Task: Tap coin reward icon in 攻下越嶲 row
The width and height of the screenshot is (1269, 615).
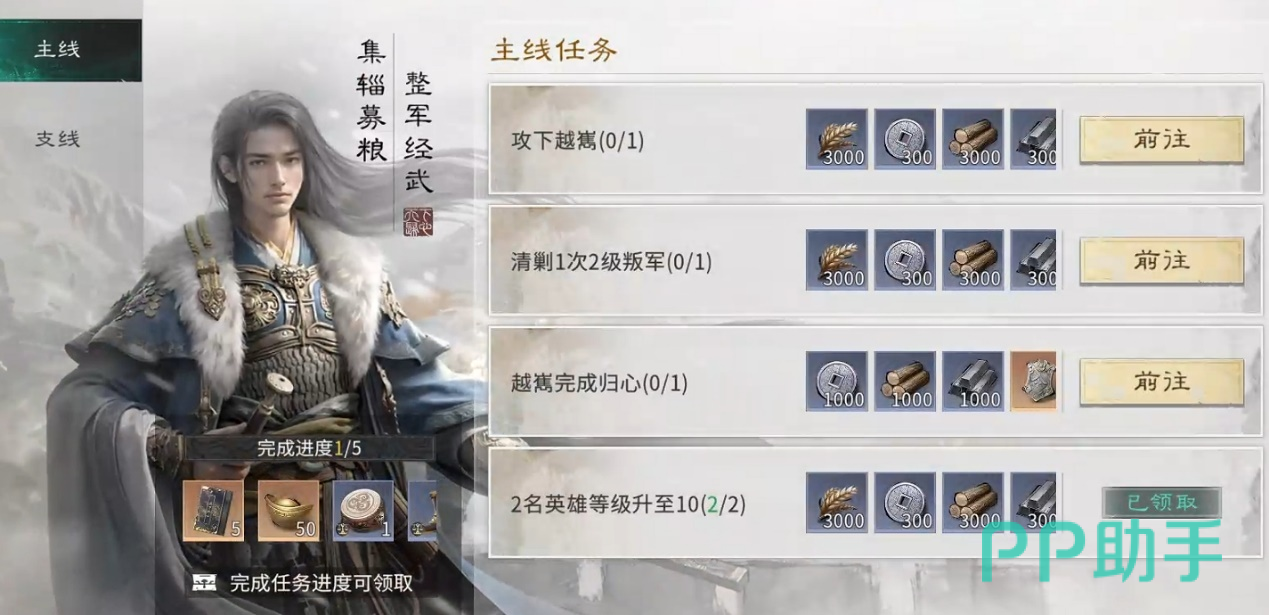Action: 905,140
